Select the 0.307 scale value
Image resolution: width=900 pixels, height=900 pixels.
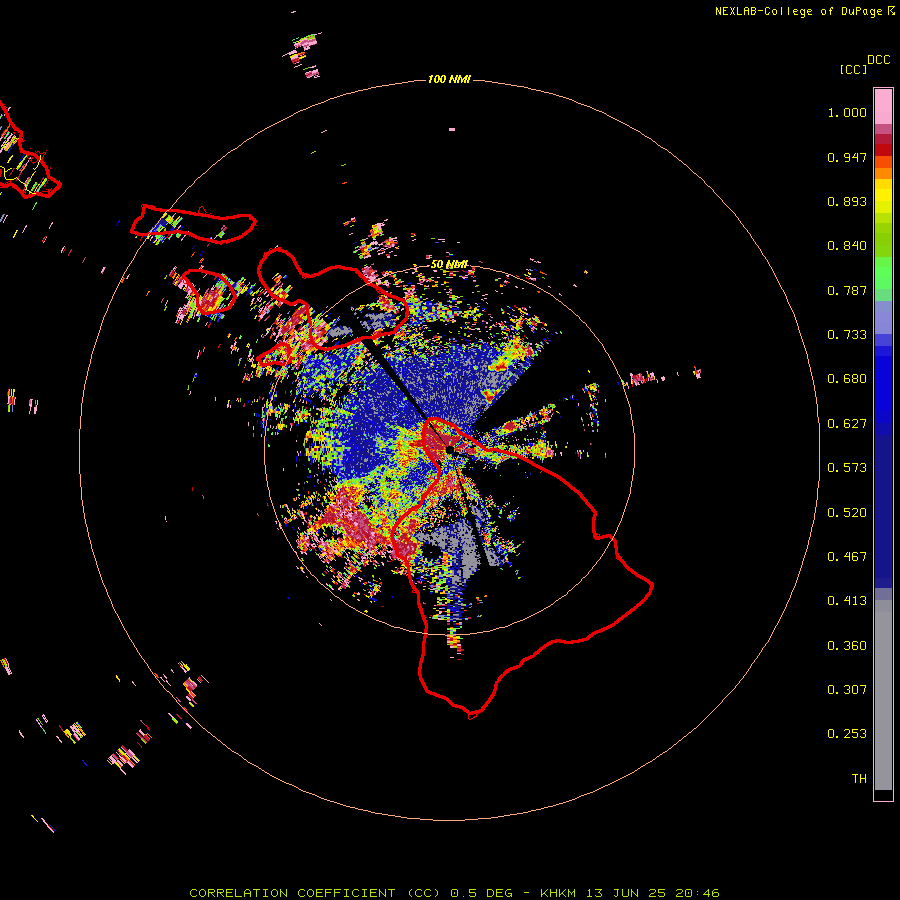847,690
